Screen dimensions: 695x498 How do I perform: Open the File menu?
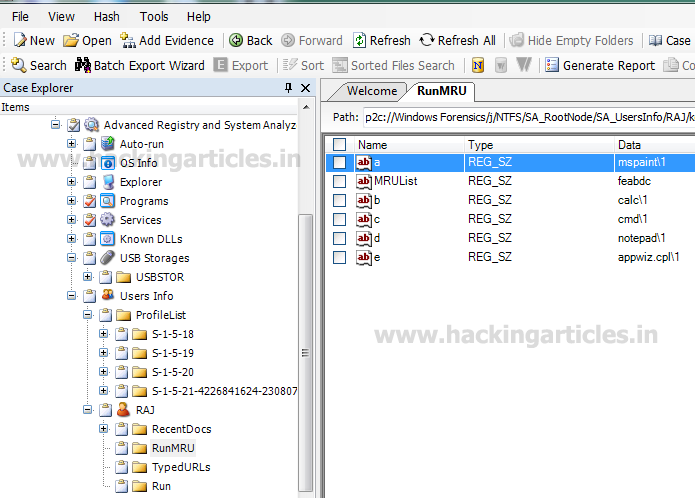click(x=20, y=16)
